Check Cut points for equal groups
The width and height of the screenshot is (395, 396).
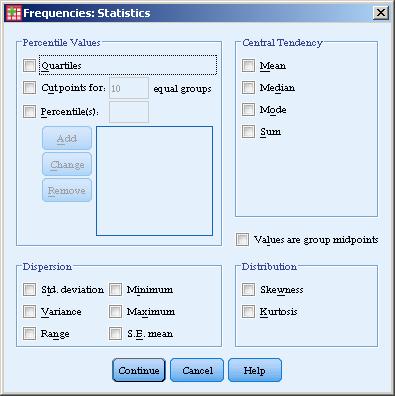pos(29,88)
